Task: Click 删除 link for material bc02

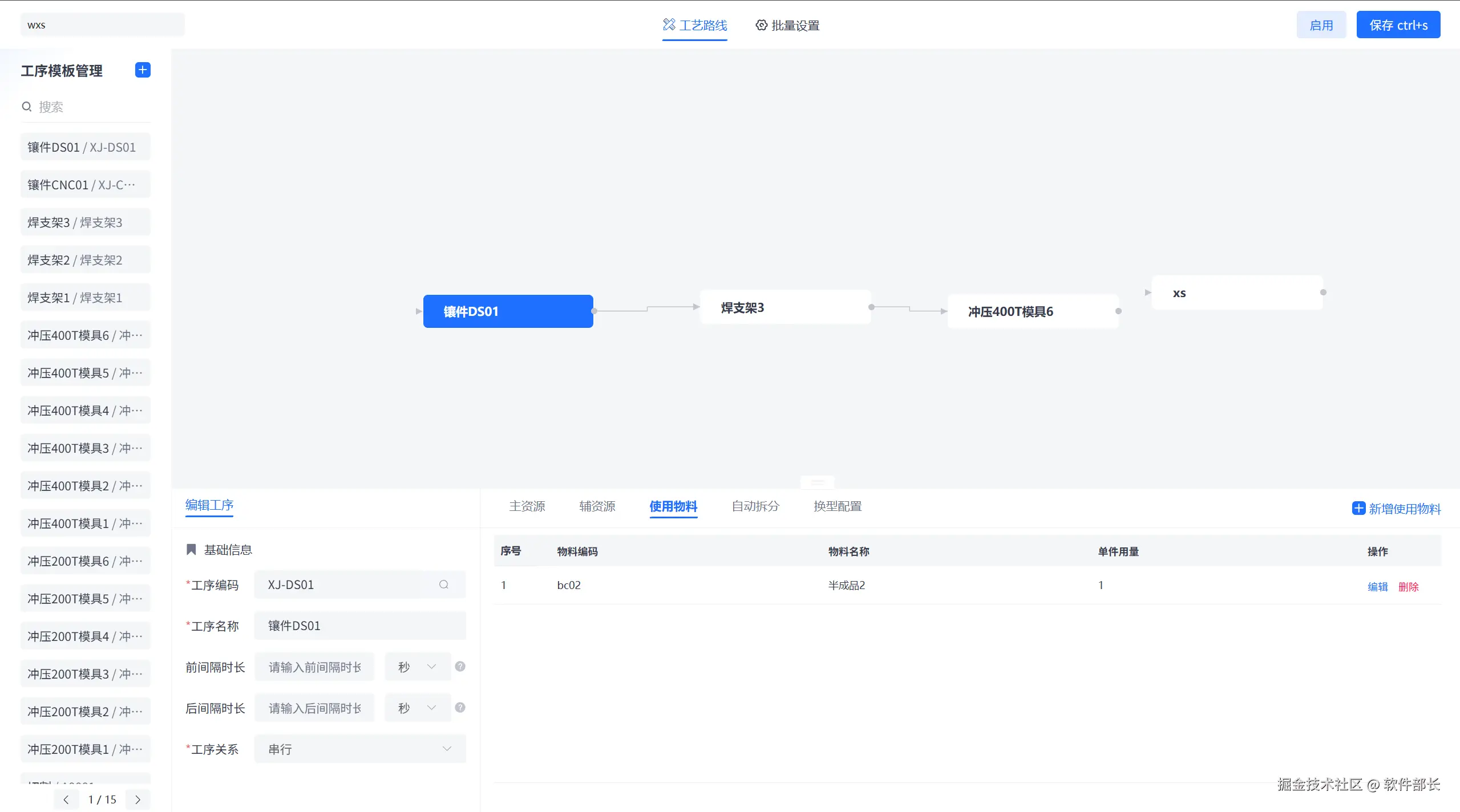Action: coord(1408,587)
